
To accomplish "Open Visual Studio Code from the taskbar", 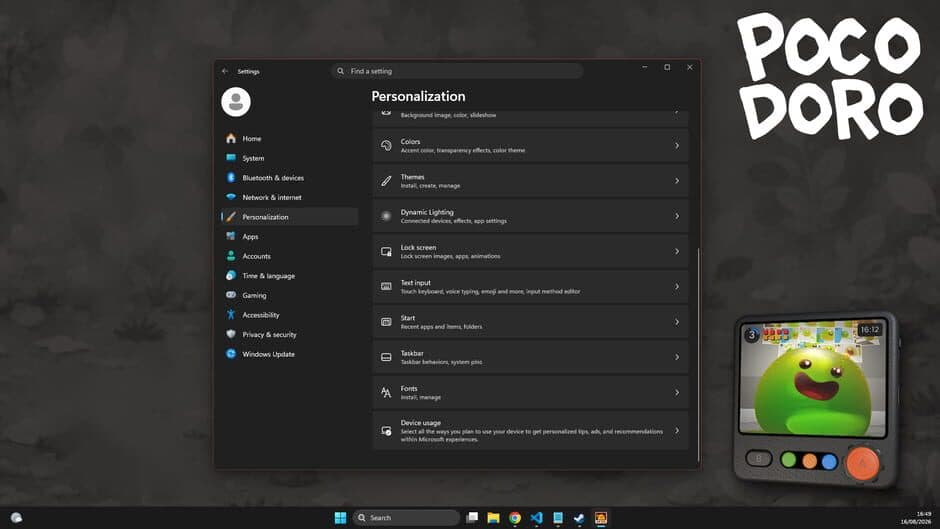I will (x=537, y=518).
